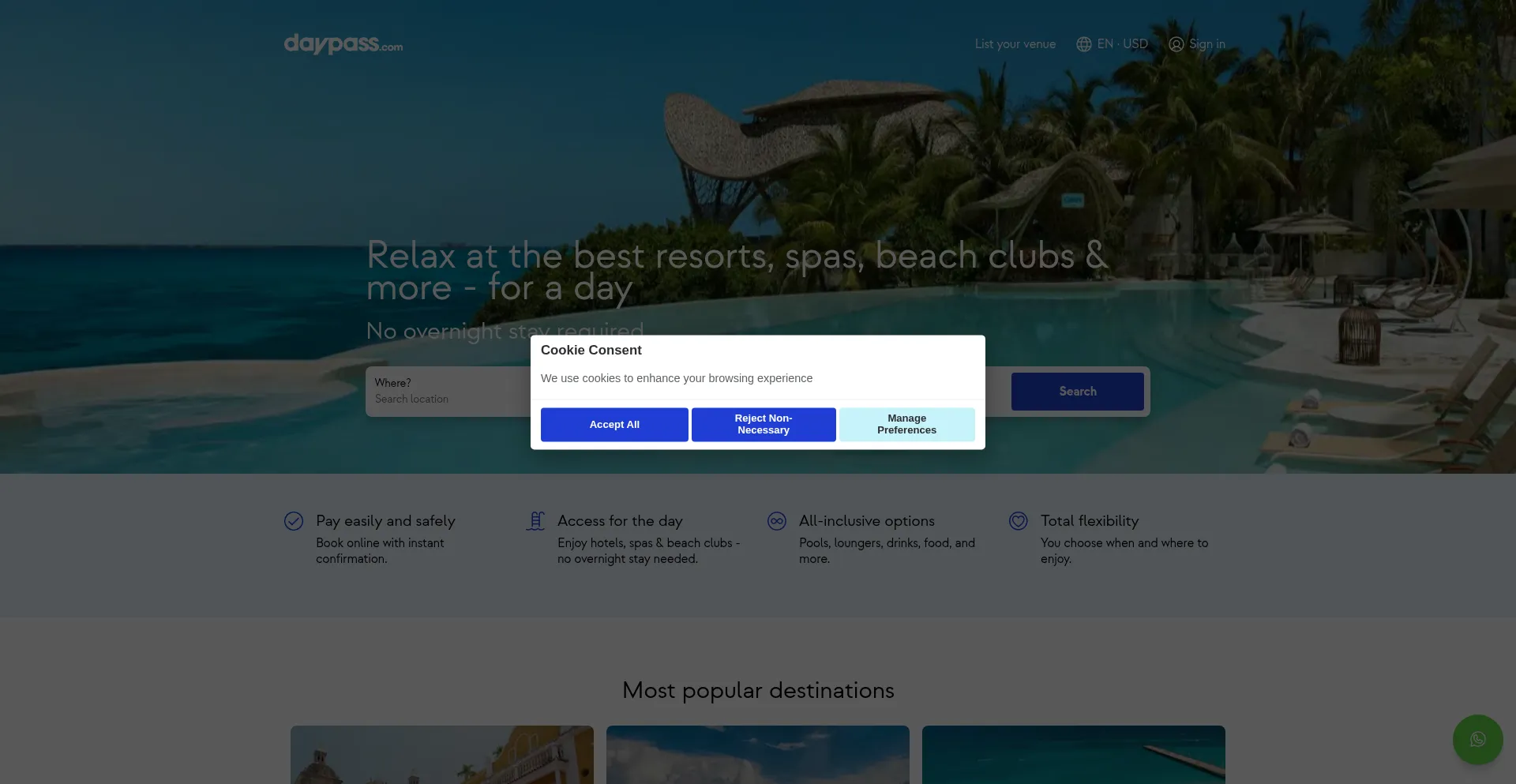This screenshot has width=1516, height=784.
Task: Click the Sign in link
Action: (x=1206, y=44)
